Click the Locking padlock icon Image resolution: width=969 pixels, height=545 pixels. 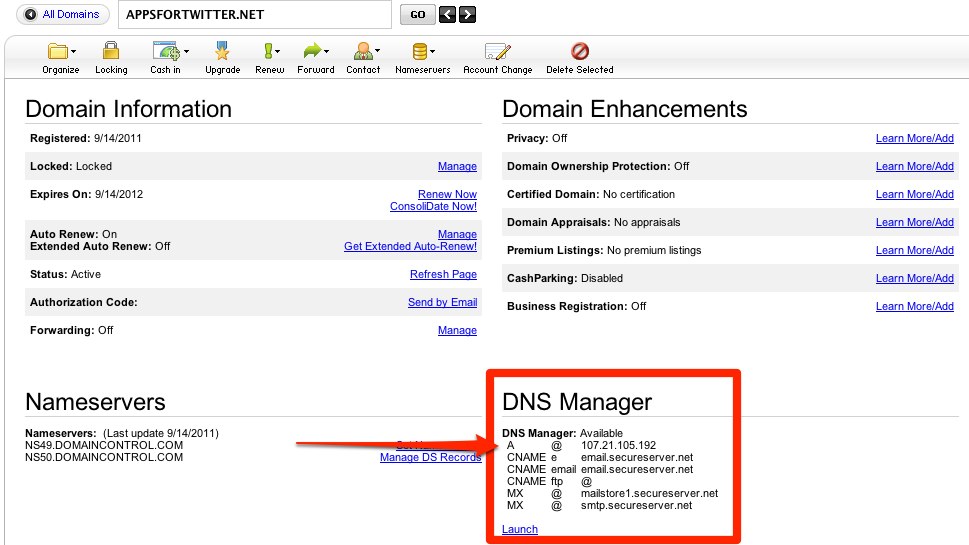pos(111,51)
